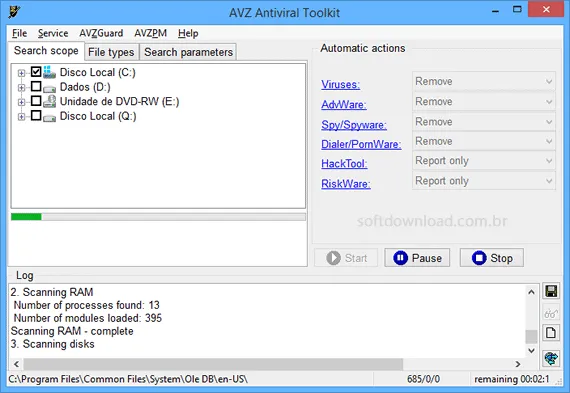Click log line "Number of modules loaded: 395"

[x=88, y=318]
